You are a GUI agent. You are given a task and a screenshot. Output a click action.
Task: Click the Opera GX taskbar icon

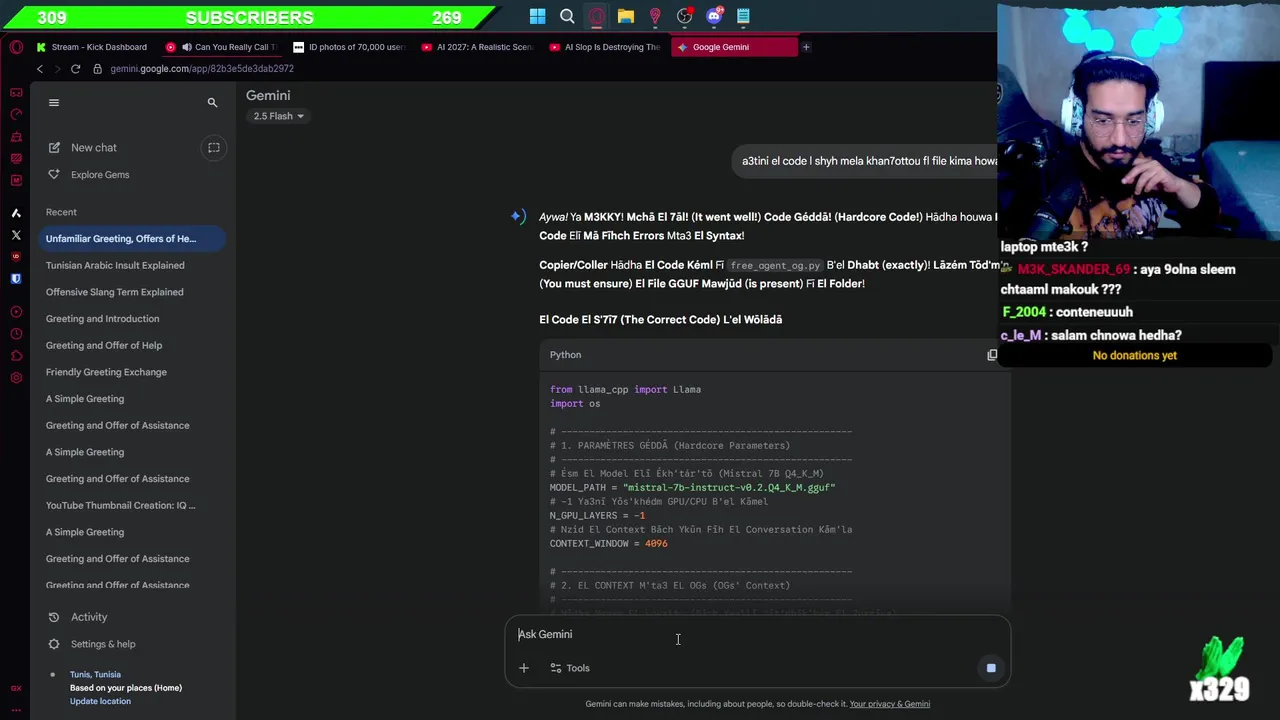point(596,16)
